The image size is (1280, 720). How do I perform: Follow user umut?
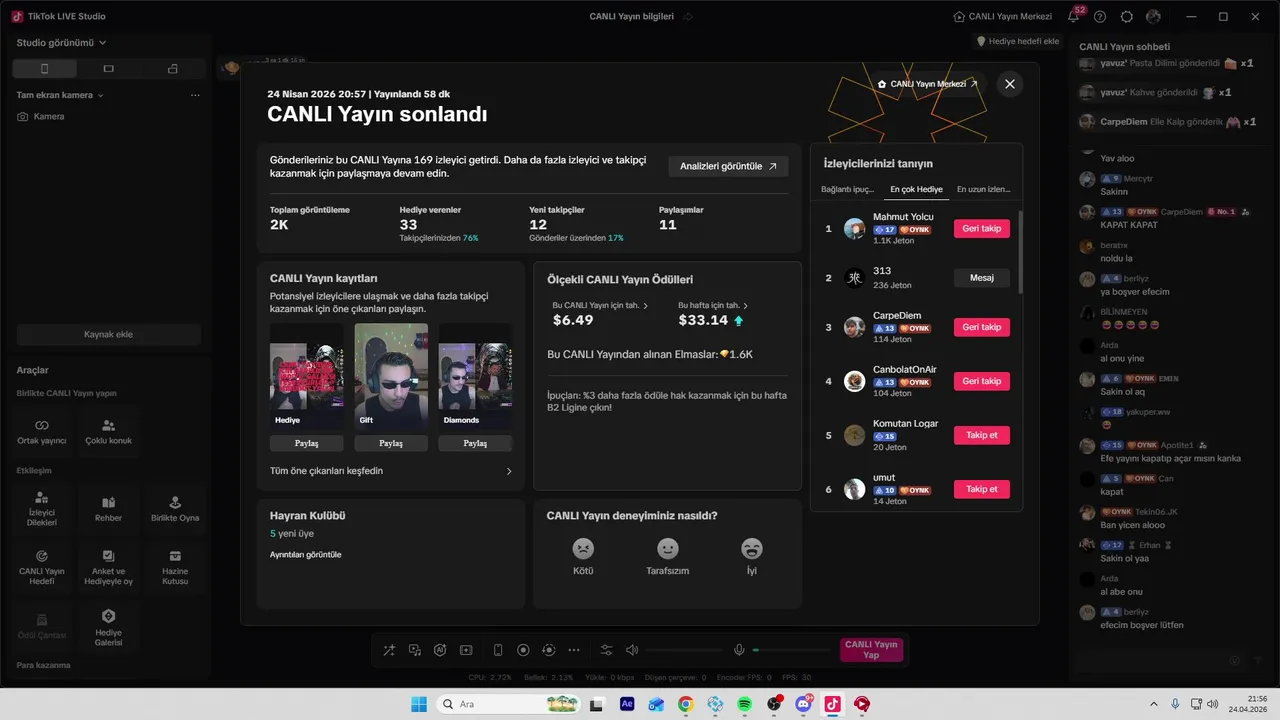(x=982, y=489)
